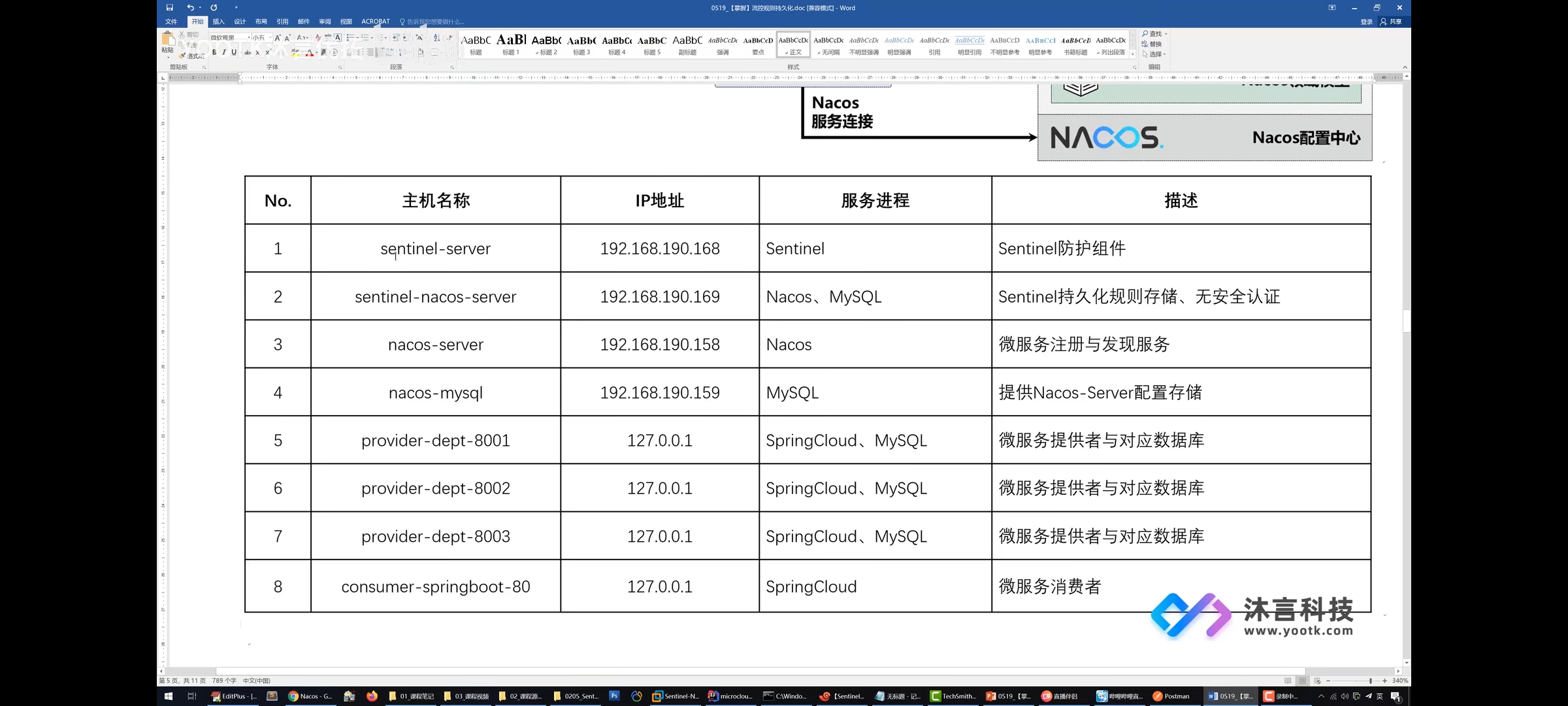Viewport: 1568px width, 706px height.
Task: Open the Change Case (Aa) dropdown
Action: click(x=302, y=38)
